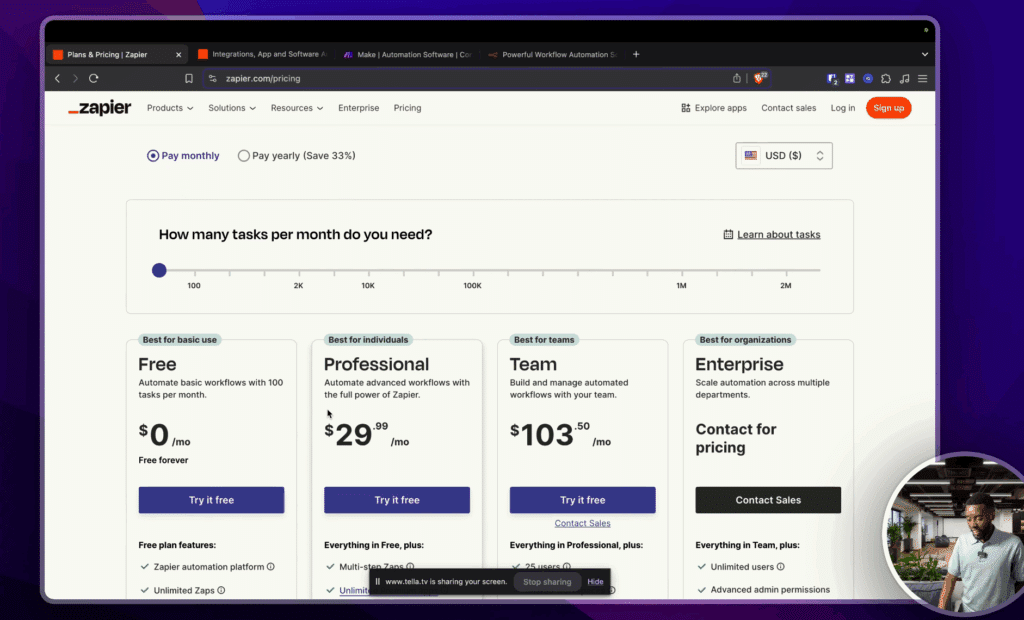Viewport: 1024px width, 620px height.
Task: Open a new browser tab with plus icon
Action: [x=636, y=54]
